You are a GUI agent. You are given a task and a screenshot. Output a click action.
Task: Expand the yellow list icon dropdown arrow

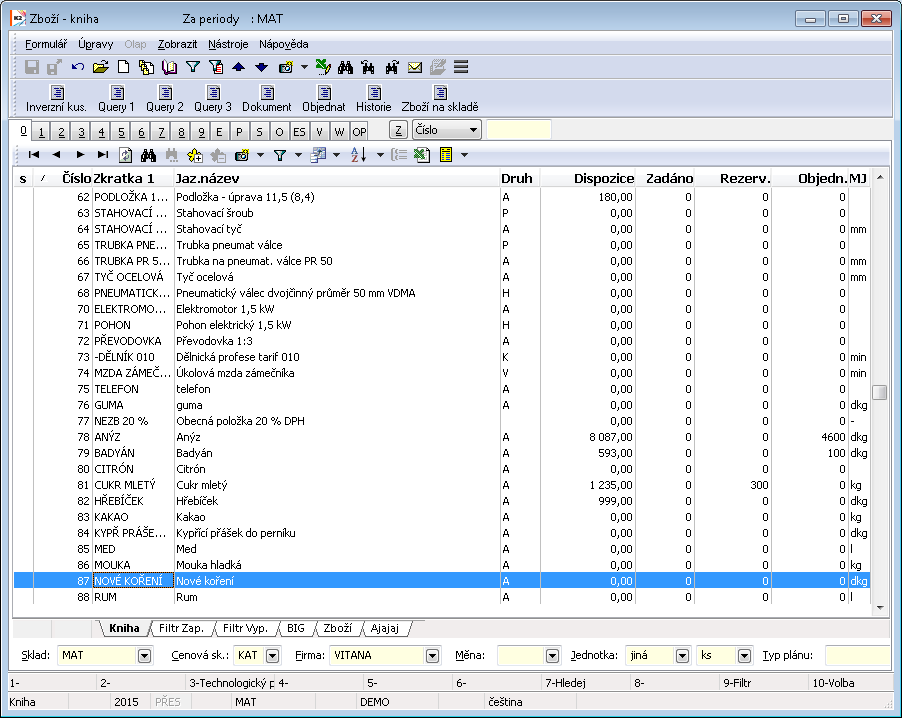point(464,155)
